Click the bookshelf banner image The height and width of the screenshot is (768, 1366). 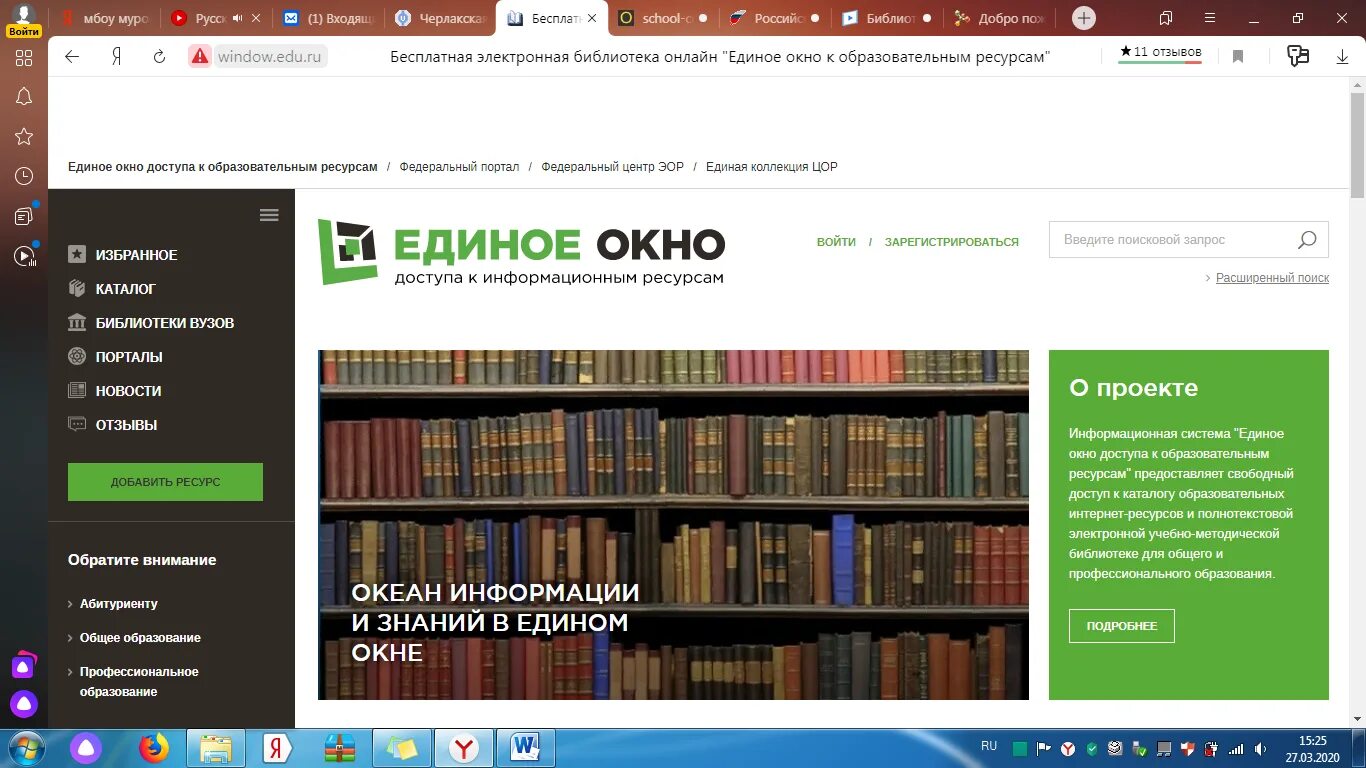pyautogui.click(x=673, y=525)
